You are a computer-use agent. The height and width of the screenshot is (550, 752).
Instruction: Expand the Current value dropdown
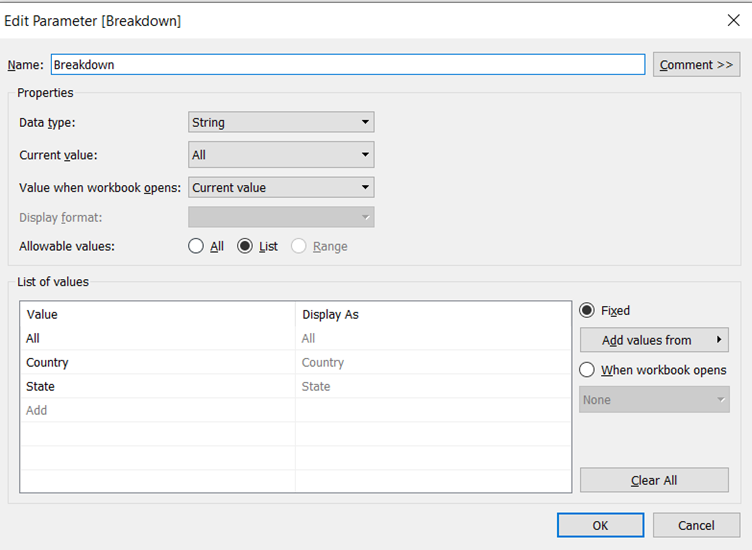click(x=281, y=155)
